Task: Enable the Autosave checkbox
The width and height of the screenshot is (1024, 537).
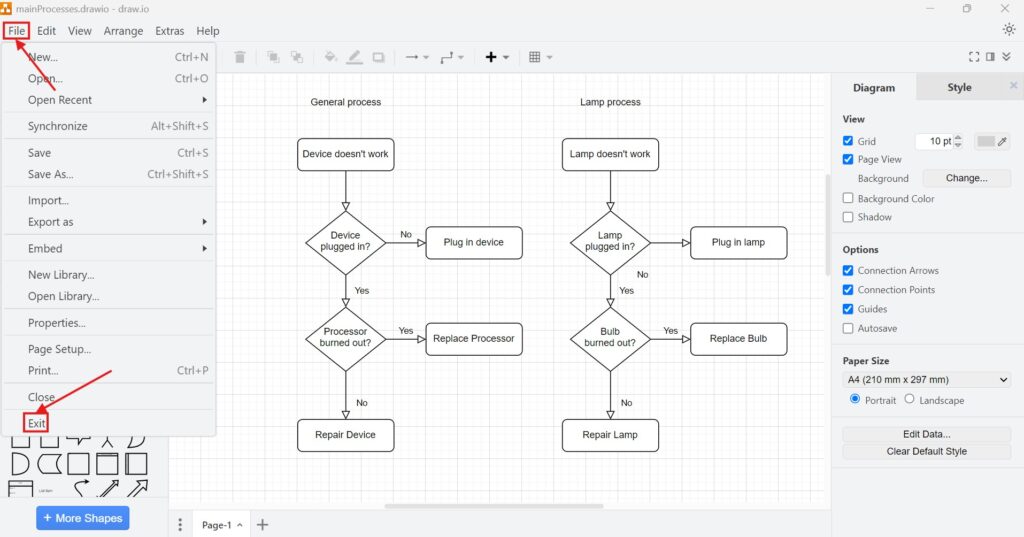Action: tap(848, 328)
